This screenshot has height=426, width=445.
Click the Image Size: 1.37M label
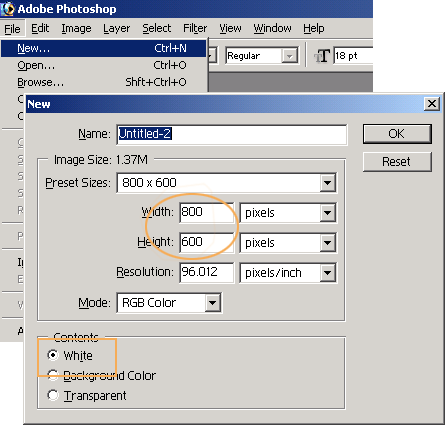[101, 160]
